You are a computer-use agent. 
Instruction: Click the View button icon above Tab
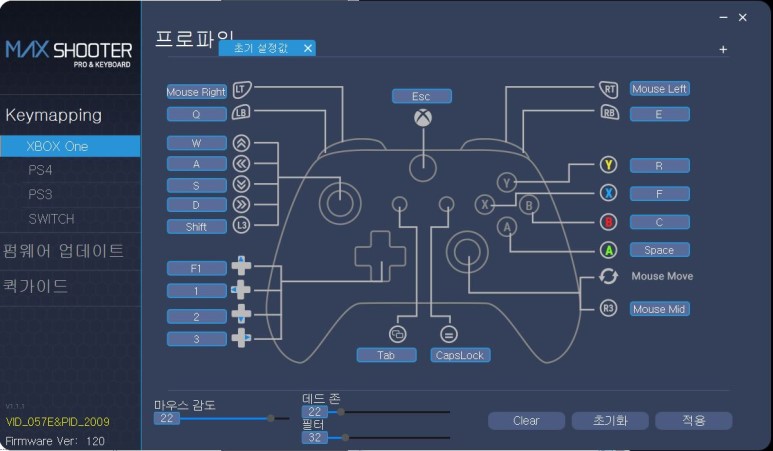tap(397, 334)
